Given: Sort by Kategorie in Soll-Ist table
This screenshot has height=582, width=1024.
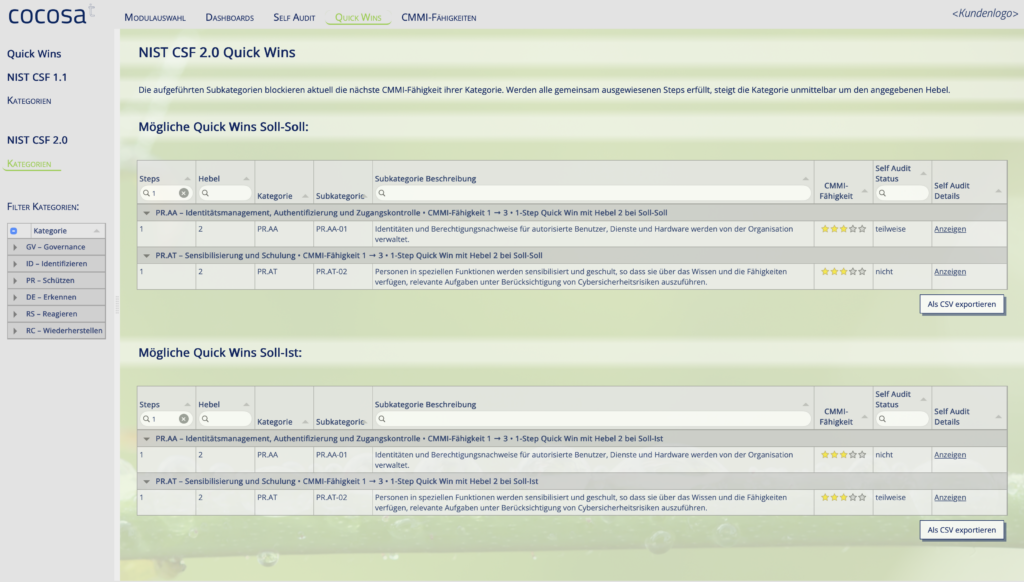Looking at the screenshot, I should tap(305, 422).
